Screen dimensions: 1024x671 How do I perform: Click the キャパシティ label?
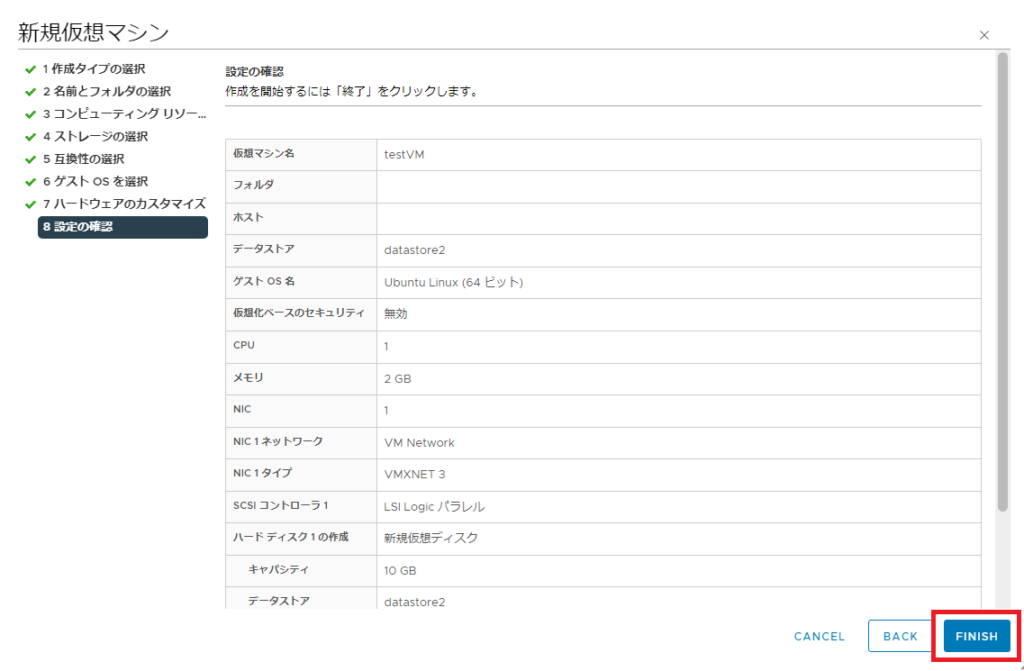(278, 570)
